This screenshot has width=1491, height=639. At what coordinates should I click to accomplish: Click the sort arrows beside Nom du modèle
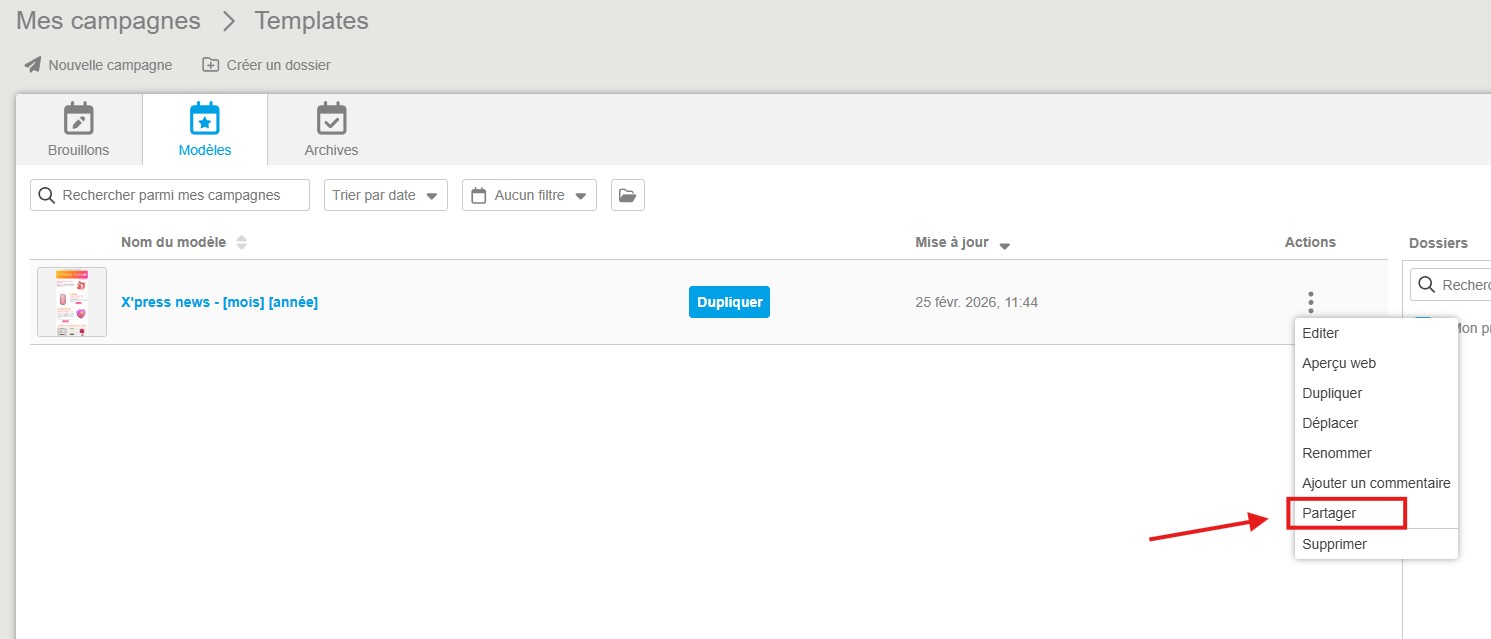[x=241, y=243]
